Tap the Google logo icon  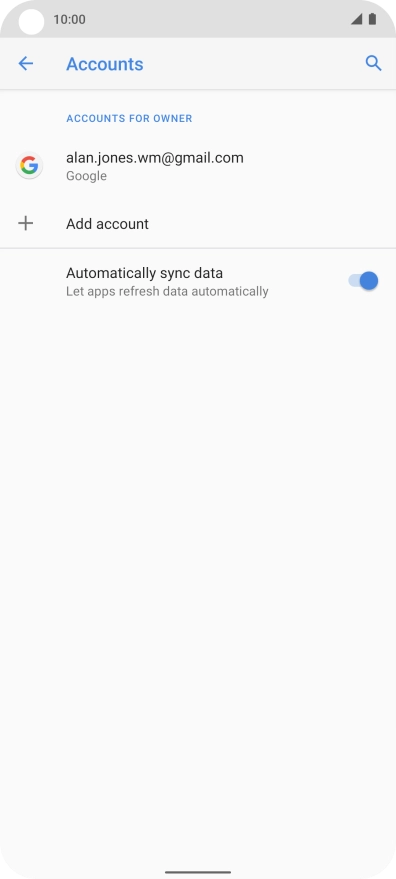(x=29, y=166)
